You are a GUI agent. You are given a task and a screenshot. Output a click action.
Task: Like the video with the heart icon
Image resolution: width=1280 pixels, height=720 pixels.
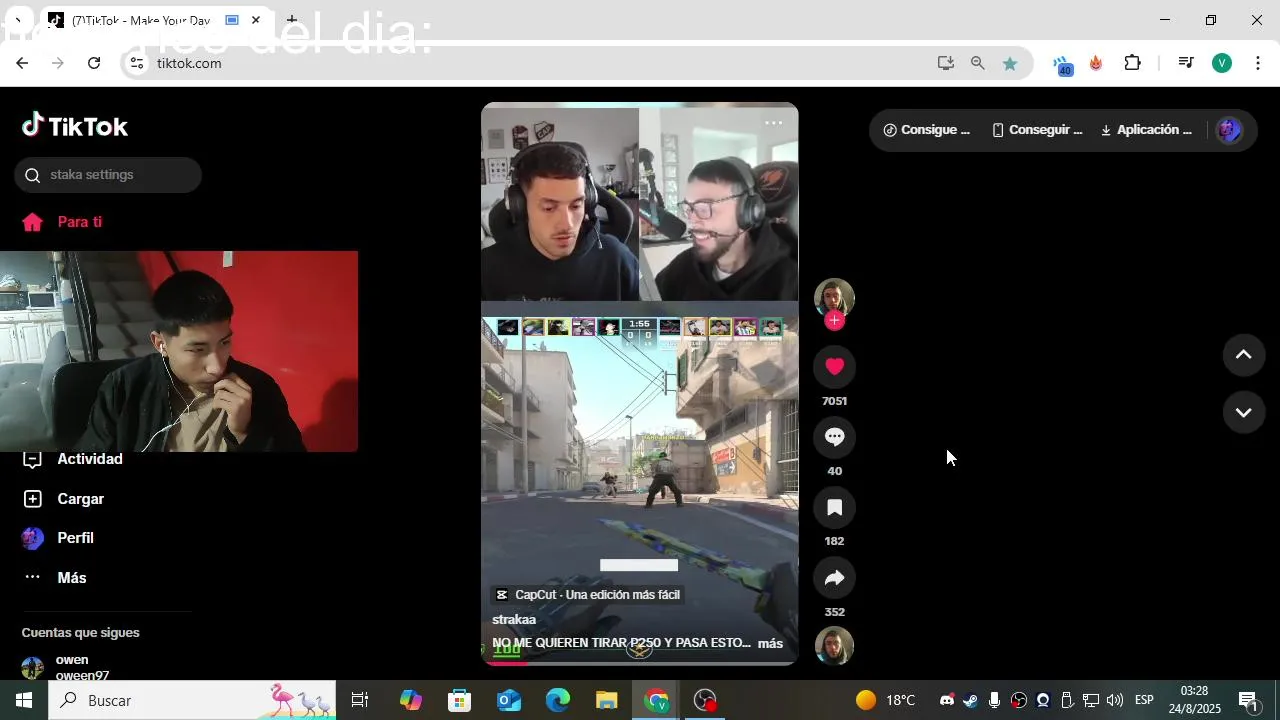[x=834, y=366]
